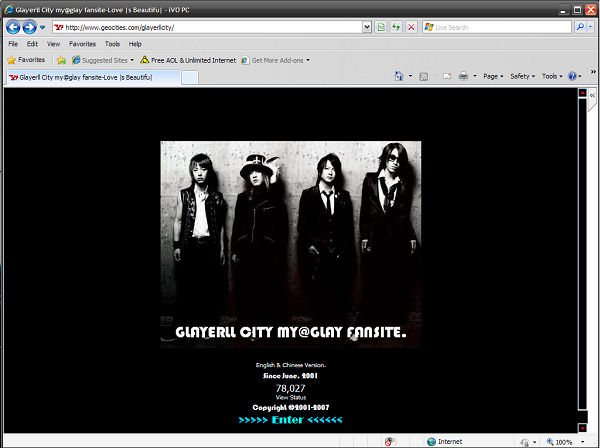
Task: Click the Refresh page icon
Action: tap(397, 27)
